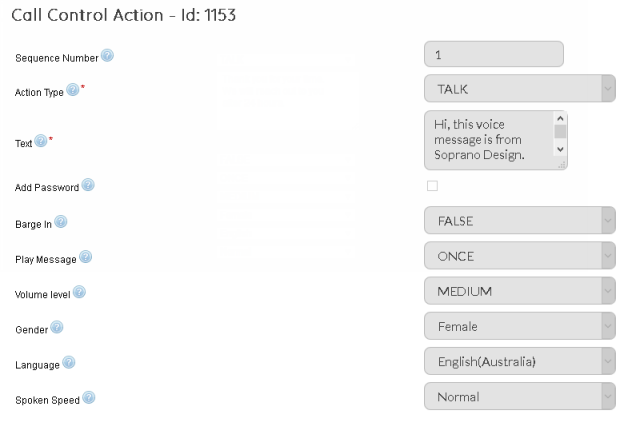Open Spoken Speed dropdown set to Normal
The image size is (631, 433).
point(519,397)
